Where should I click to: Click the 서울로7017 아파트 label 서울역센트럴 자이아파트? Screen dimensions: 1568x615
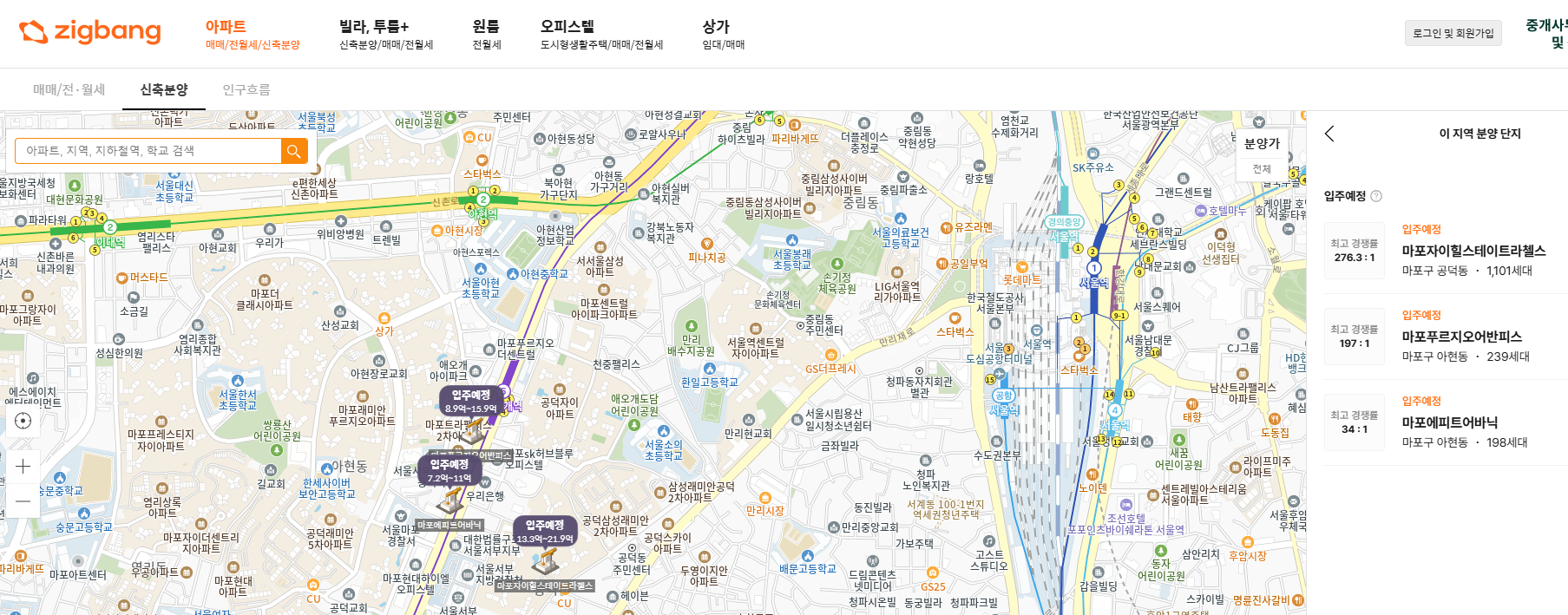coord(756,348)
